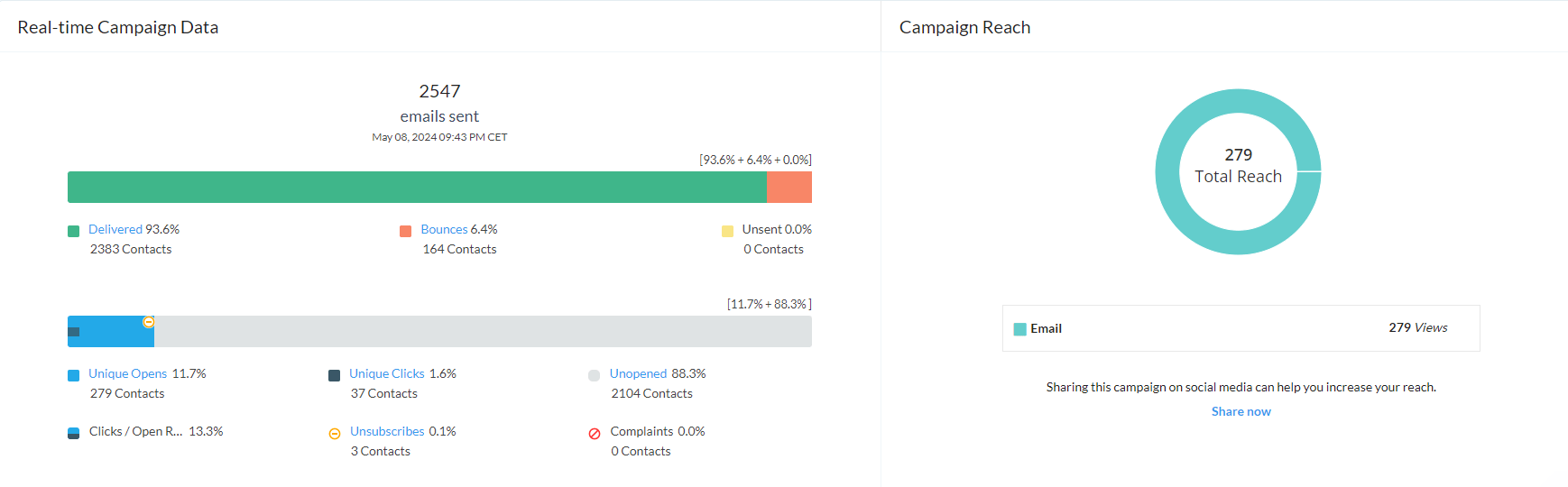Click the Clicks / Open Rate legend icon
1568x487 pixels.
coord(74,433)
